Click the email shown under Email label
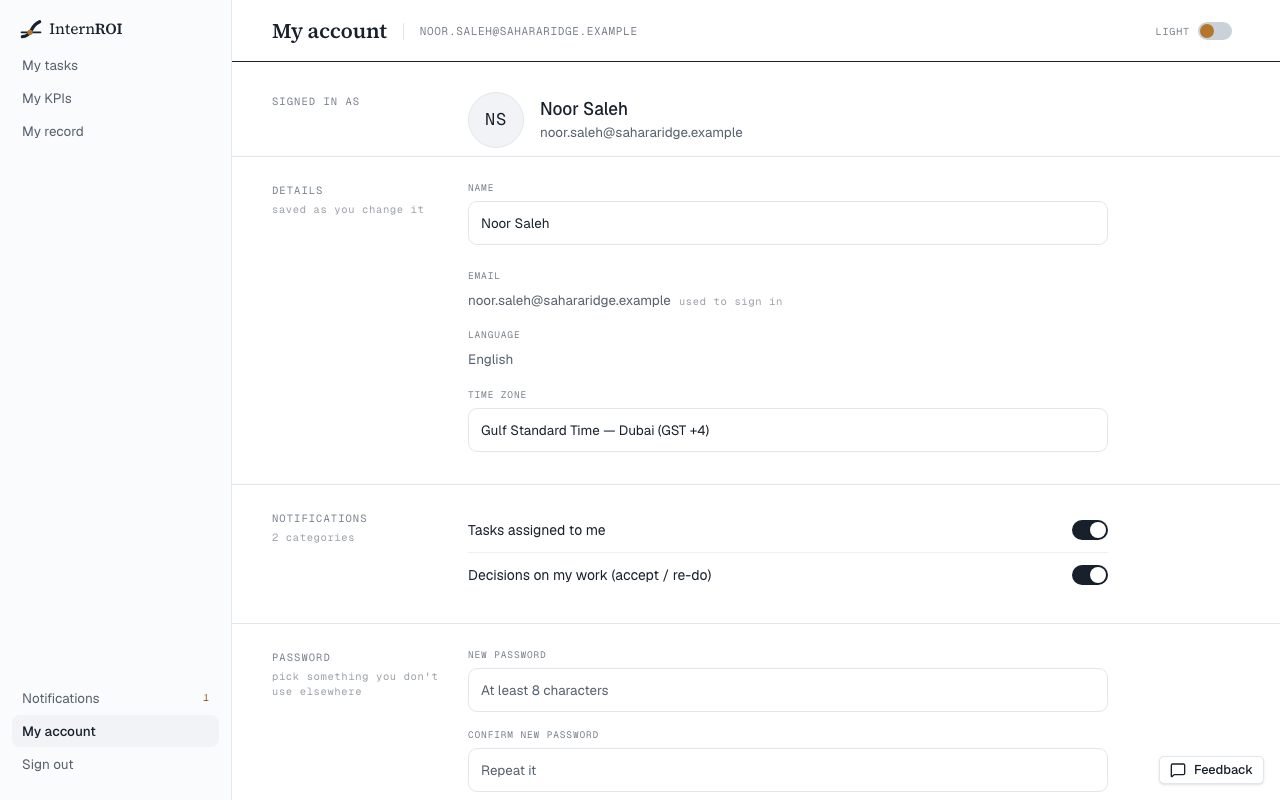 (569, 300)
